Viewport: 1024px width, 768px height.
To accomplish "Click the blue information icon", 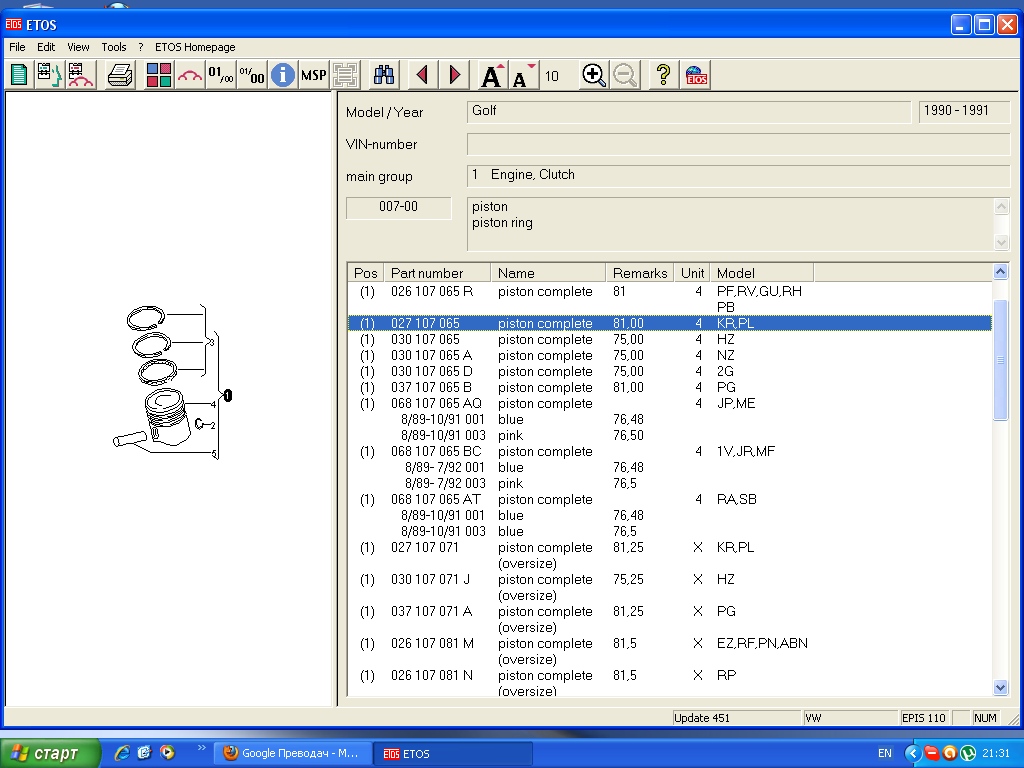I will click(283, 75).
